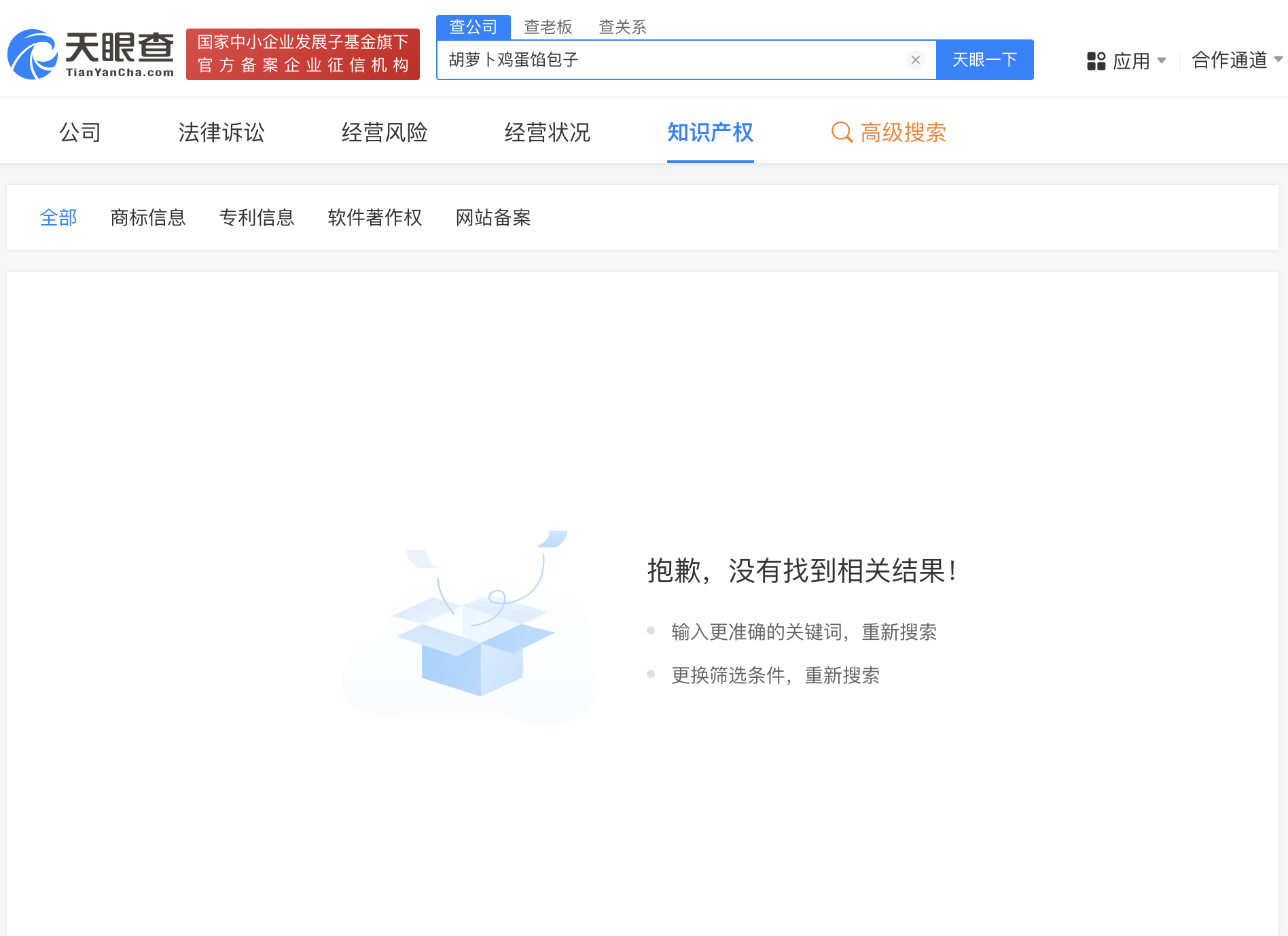Image resolution: width=1288 pixels, height=936 pixels.
Task: Expand the 应用 dropdown arrow
Action: pos(1162,60)
